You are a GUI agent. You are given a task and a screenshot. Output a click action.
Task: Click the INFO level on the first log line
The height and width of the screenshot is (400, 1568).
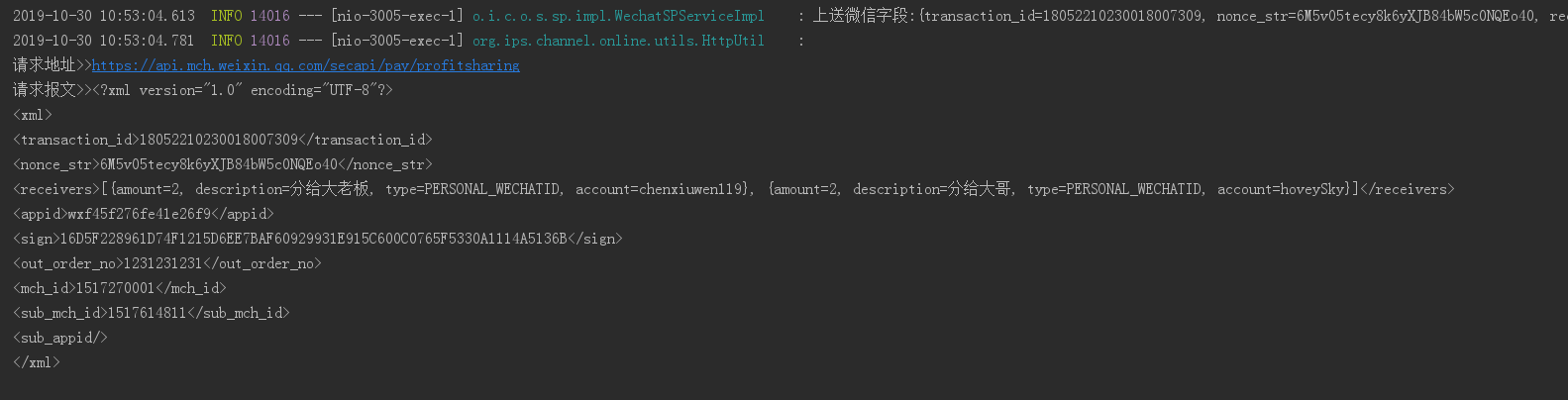[x=226, y=16]
